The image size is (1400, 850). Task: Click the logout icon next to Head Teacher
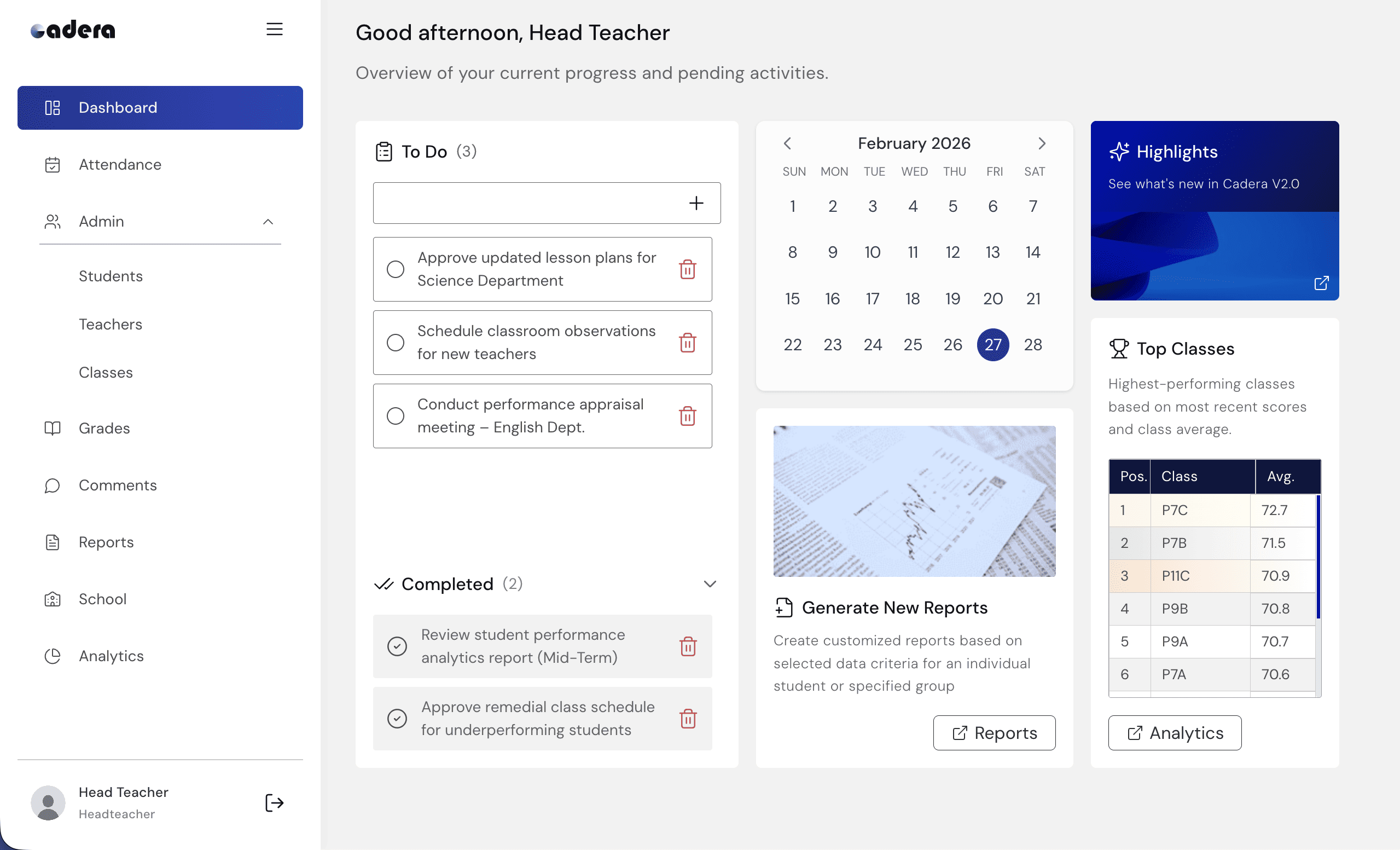pyautogui.click(x=275, y=802)
